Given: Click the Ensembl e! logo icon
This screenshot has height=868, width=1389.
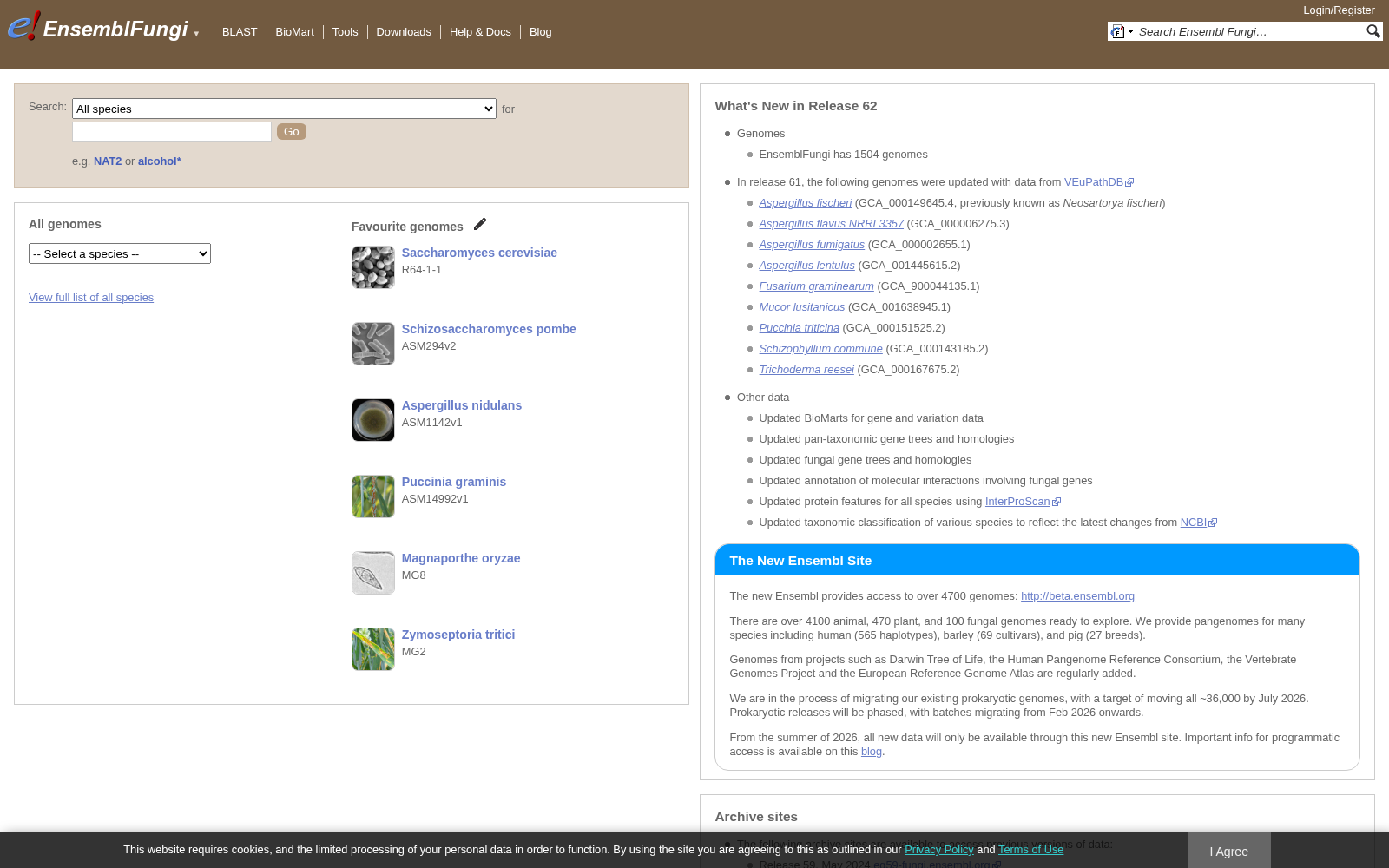Looking at the screenshot, I should point(23,26).
